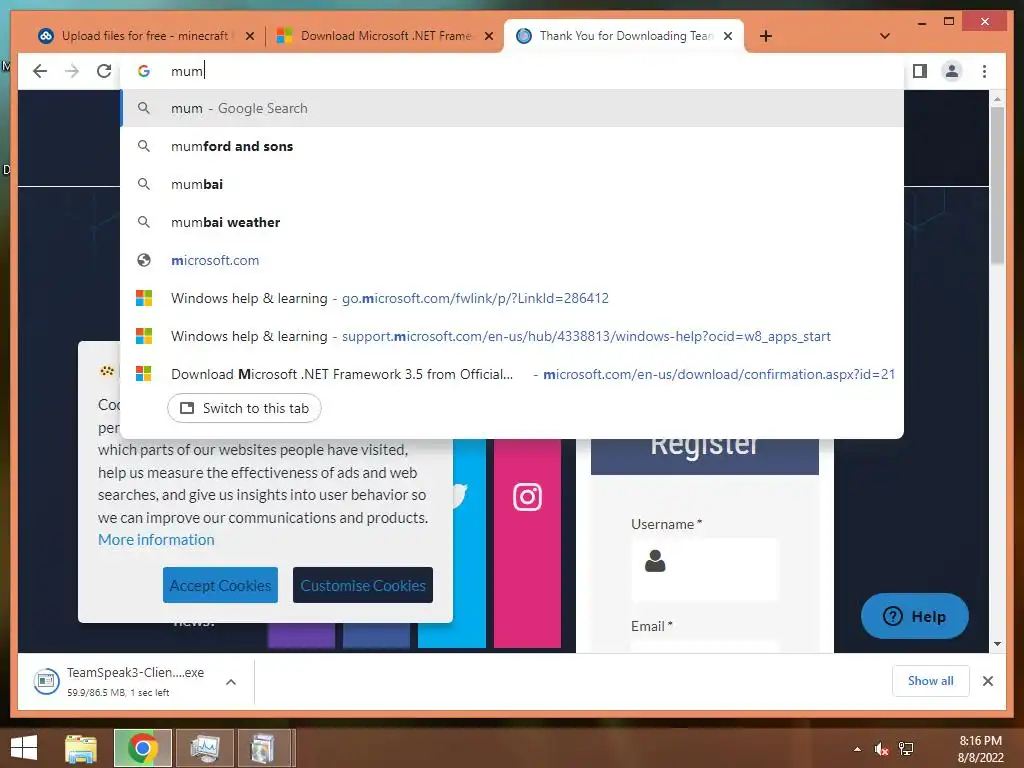Click the page vertical scrollbar thumb
The image size is (1024, 768).
[x=997, y=185]
